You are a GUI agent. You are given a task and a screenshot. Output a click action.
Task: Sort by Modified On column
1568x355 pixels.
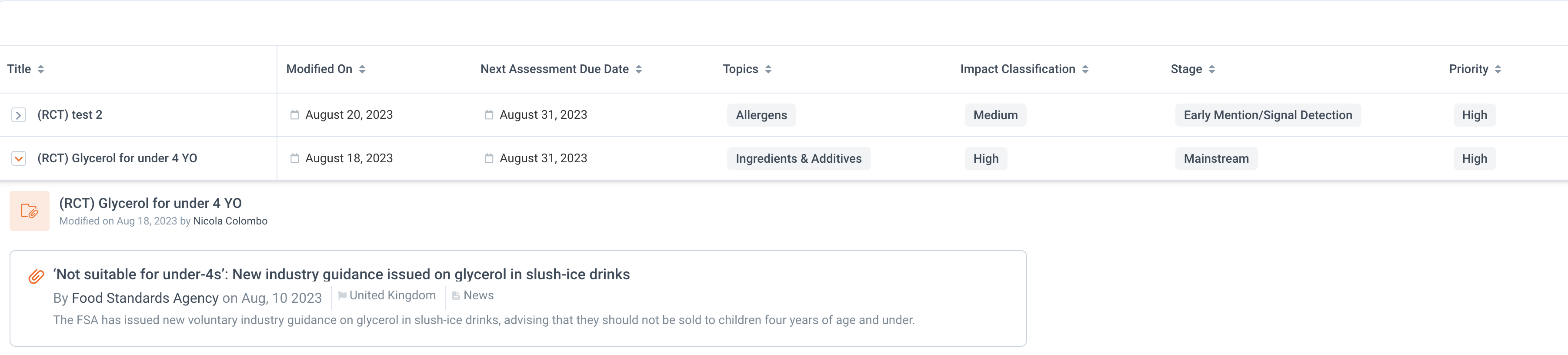click(x=362, y=70)
